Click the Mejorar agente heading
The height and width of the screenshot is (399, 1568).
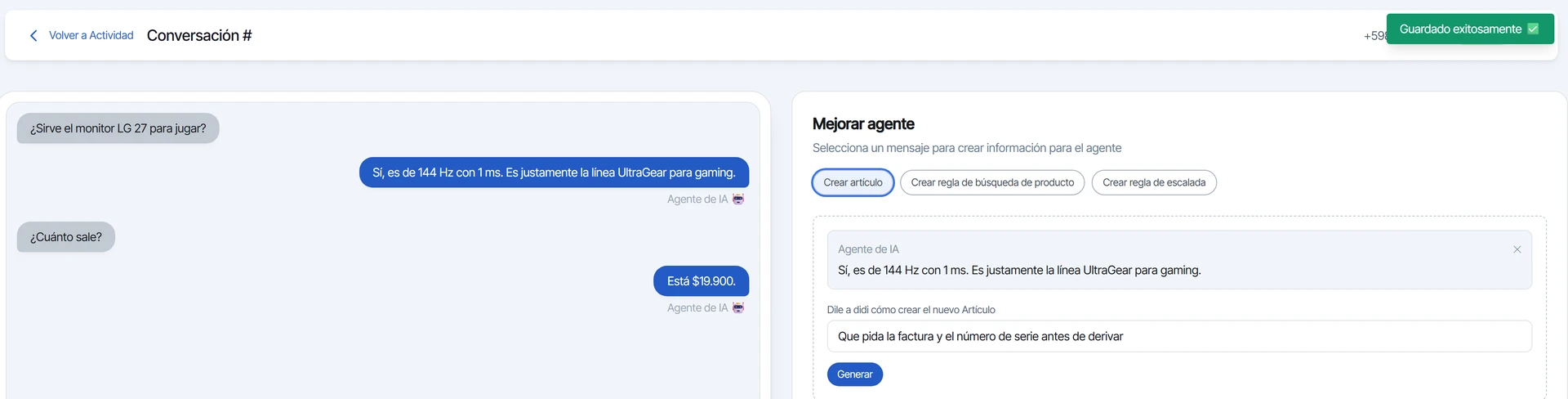coord(863,123)
